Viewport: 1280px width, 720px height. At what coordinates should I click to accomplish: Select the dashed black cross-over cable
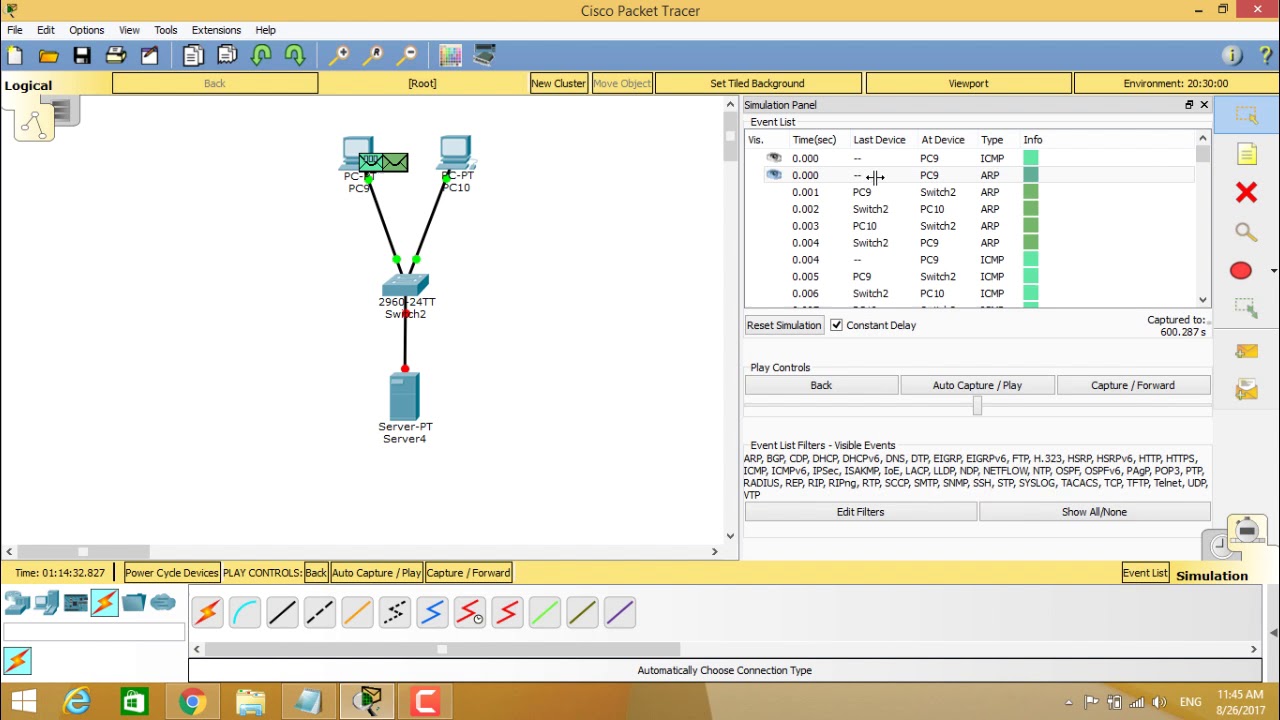pos(320,612)
